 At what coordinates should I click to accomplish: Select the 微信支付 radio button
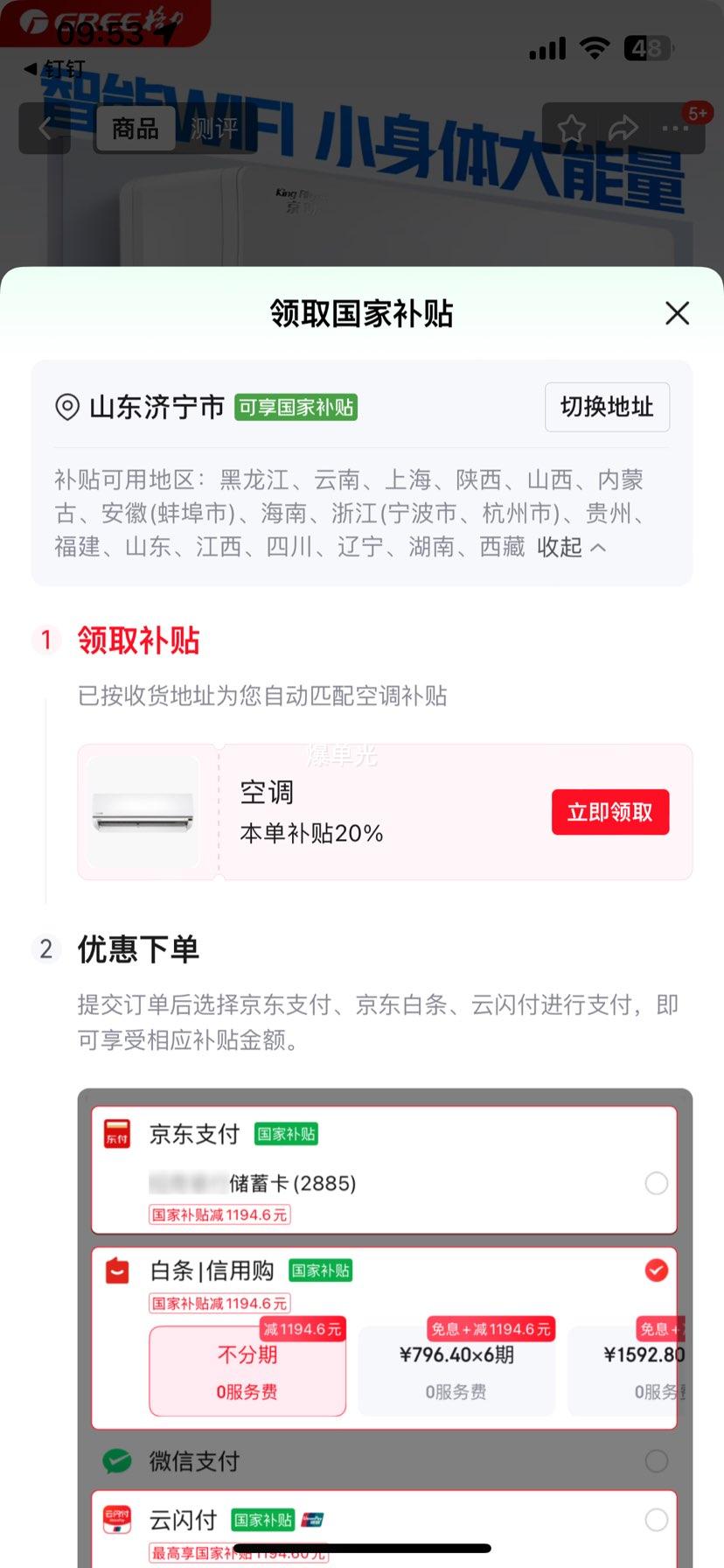(x=656, y=1460)
